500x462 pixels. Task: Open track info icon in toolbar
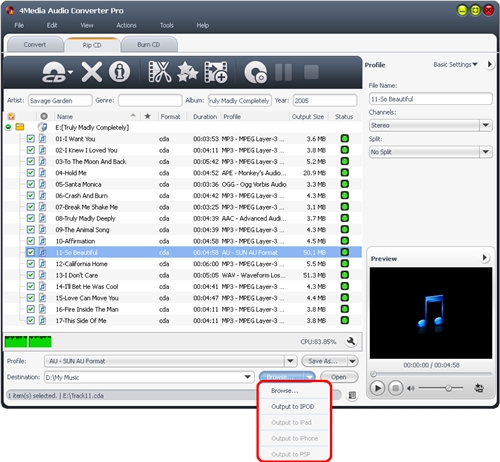[x=119, y=72]
